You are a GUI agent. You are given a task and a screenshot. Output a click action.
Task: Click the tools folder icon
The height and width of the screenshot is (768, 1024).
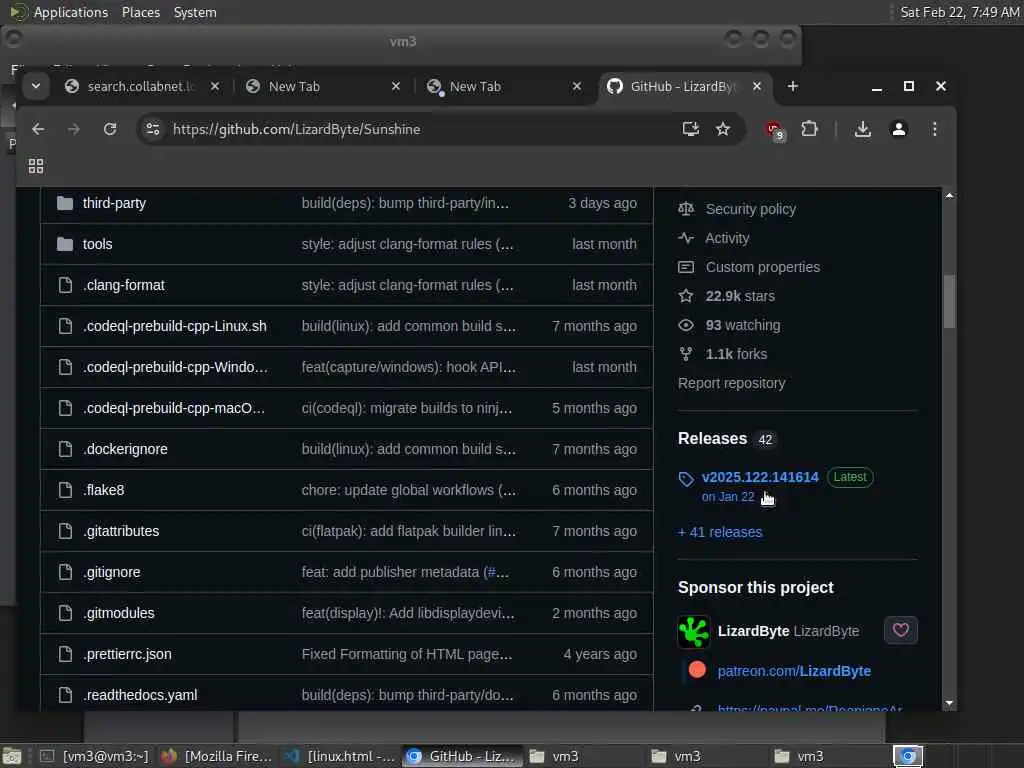(65, 244)
